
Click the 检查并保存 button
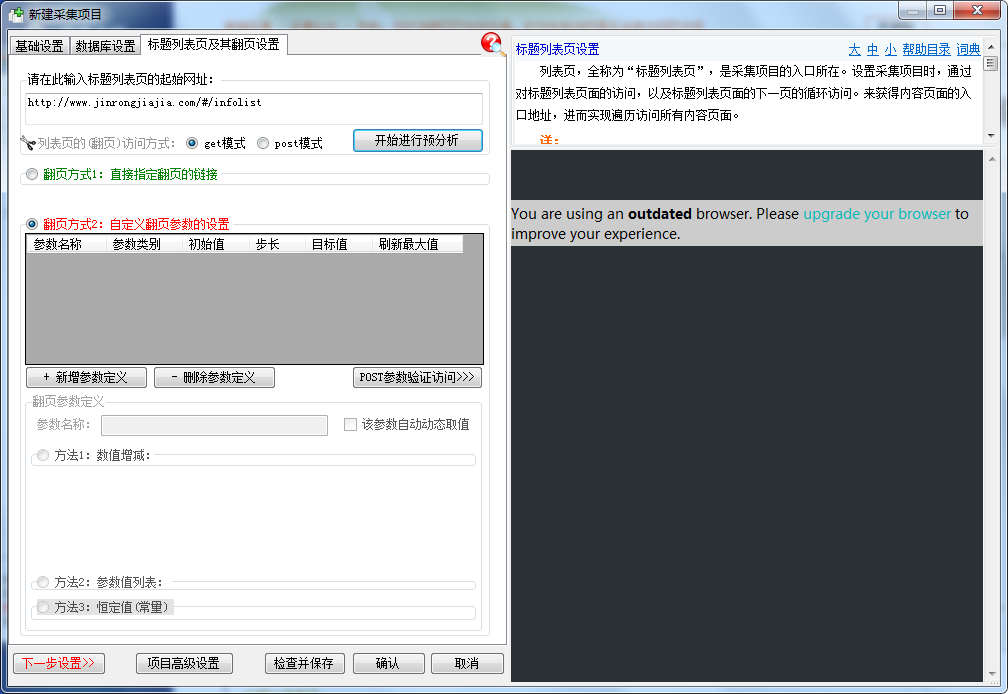[x=305, y=663]
